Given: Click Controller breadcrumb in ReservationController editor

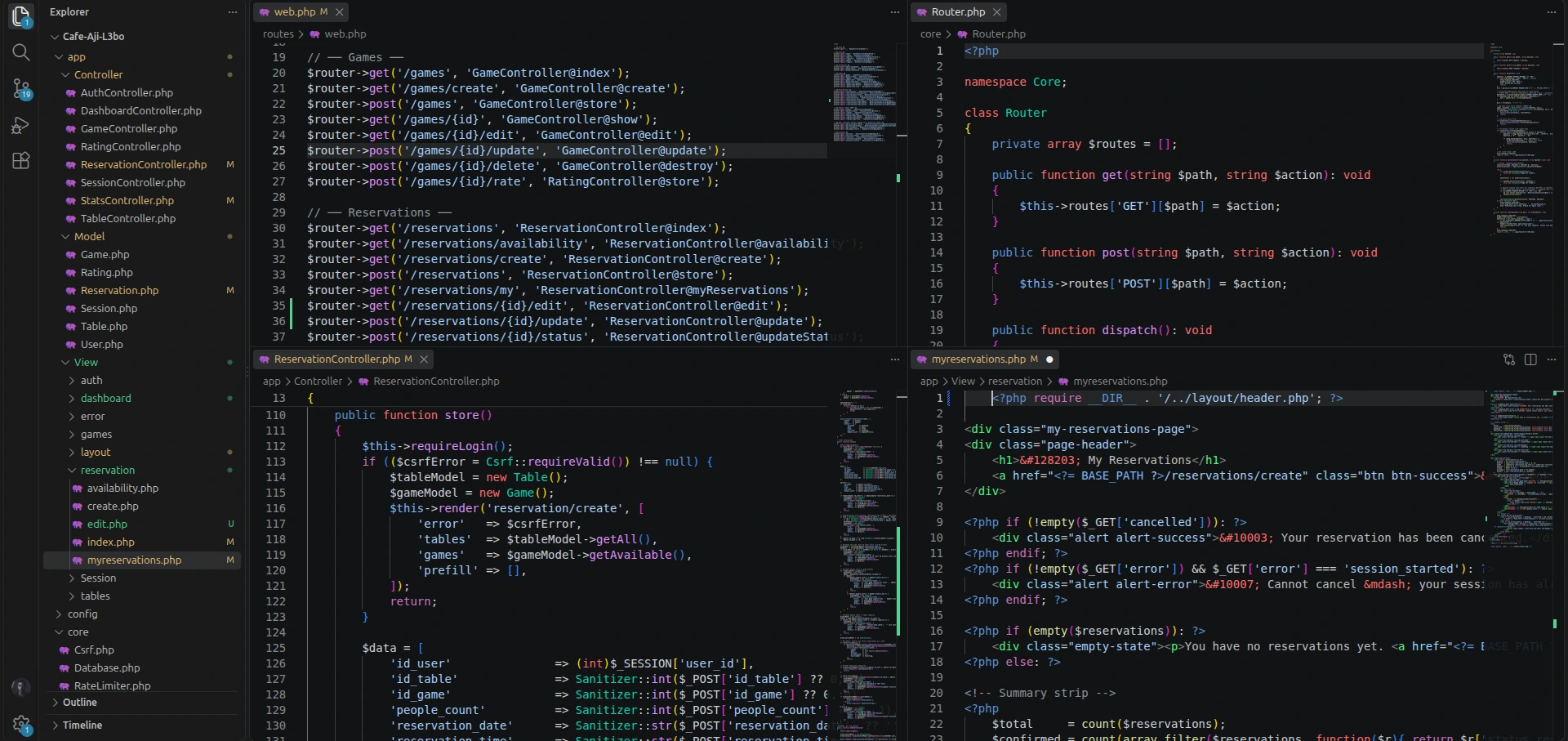Looking at the screenshot, I should [x=318, y=382].
